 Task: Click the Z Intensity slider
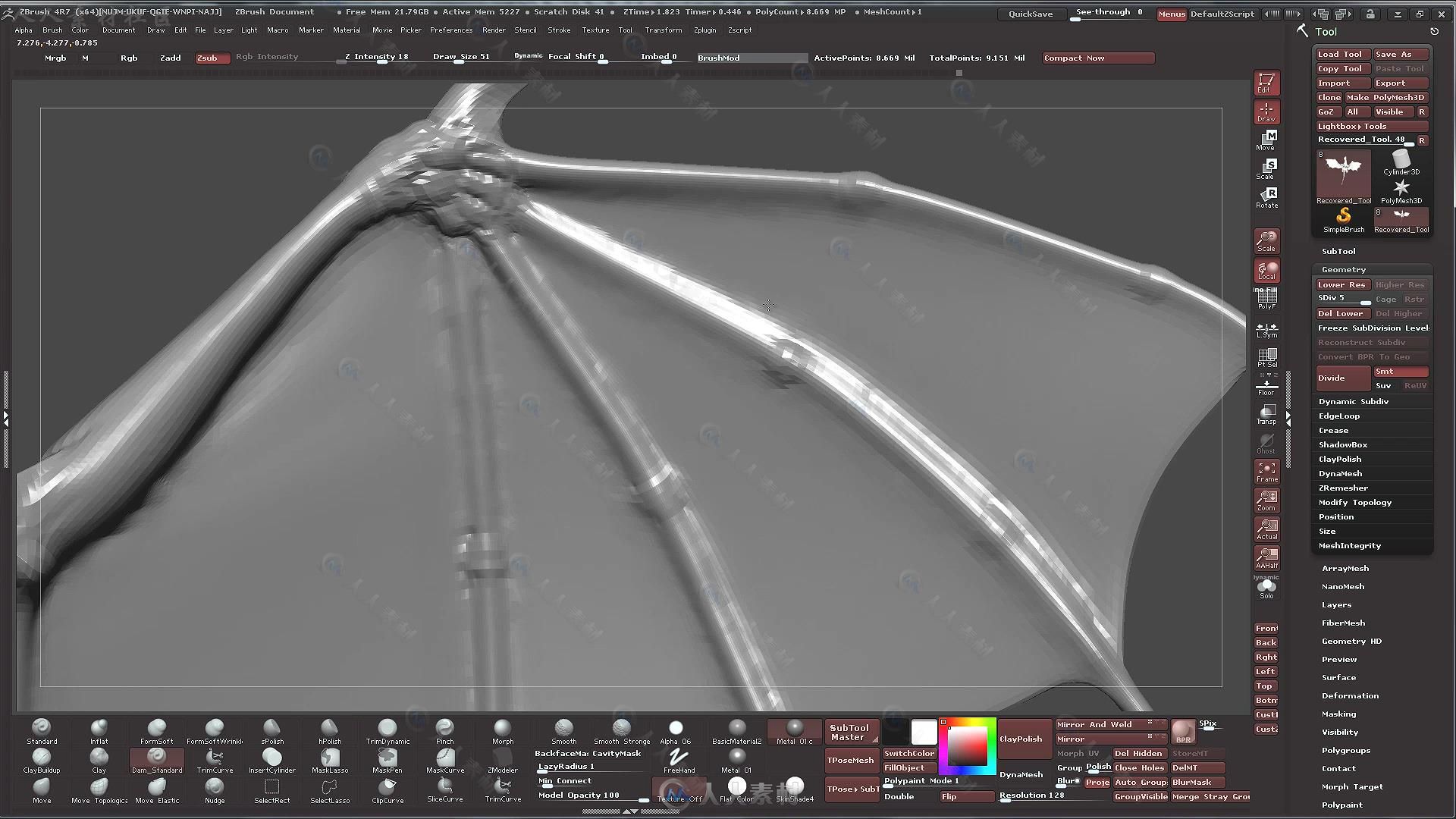tap(376, 58)
